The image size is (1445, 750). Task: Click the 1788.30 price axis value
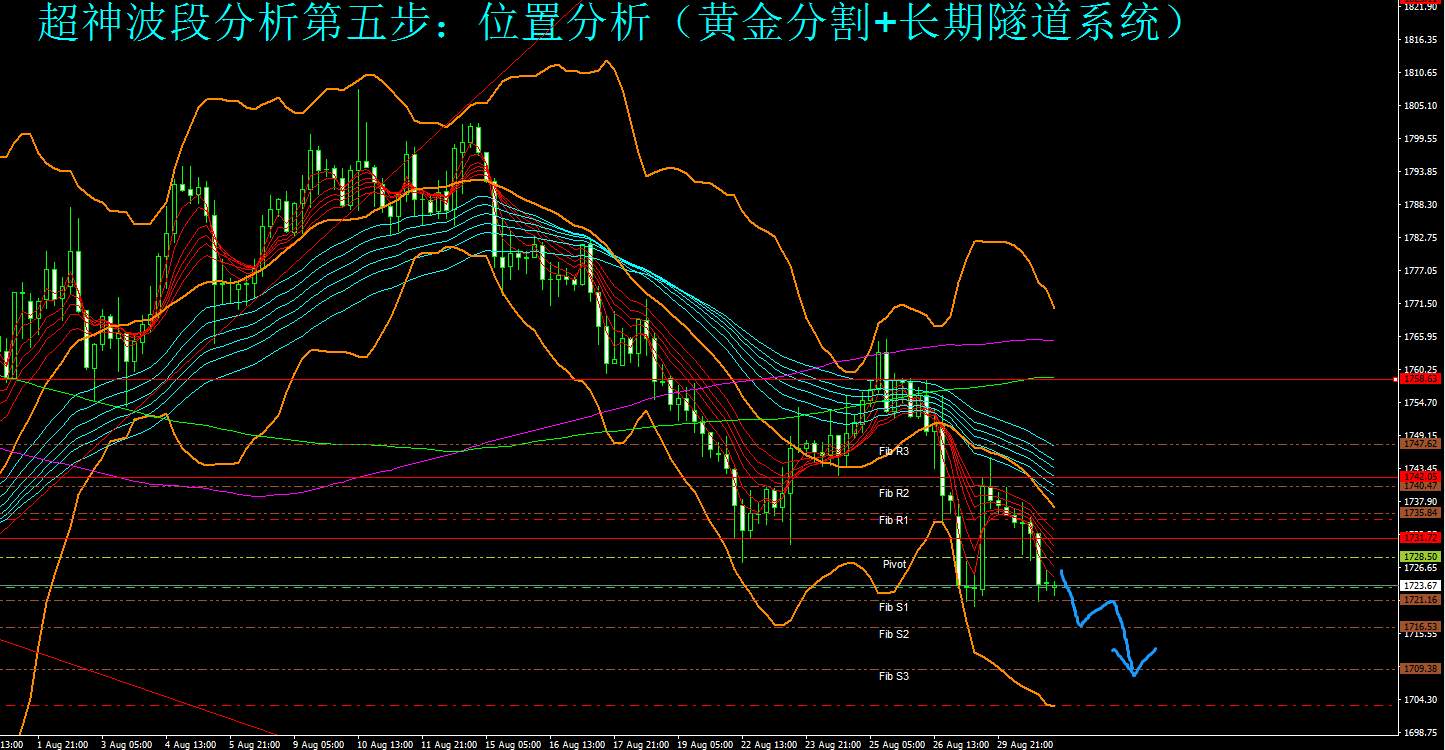[x=1421, y=205]
